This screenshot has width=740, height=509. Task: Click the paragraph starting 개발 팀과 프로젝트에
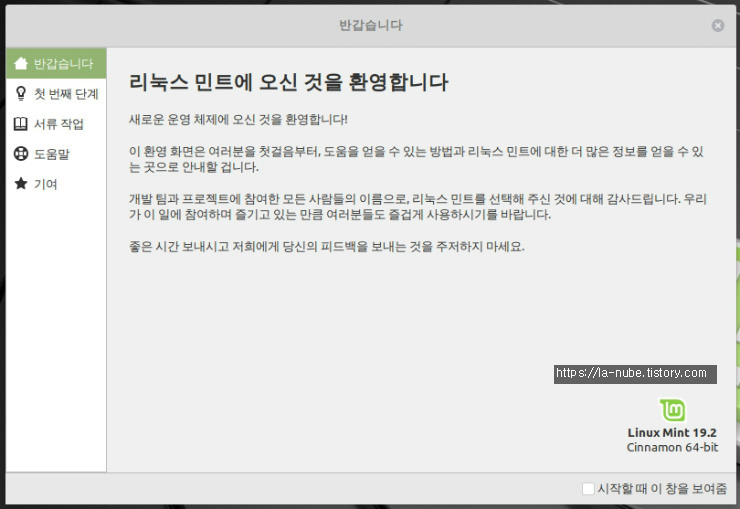(x=418, y=207)
